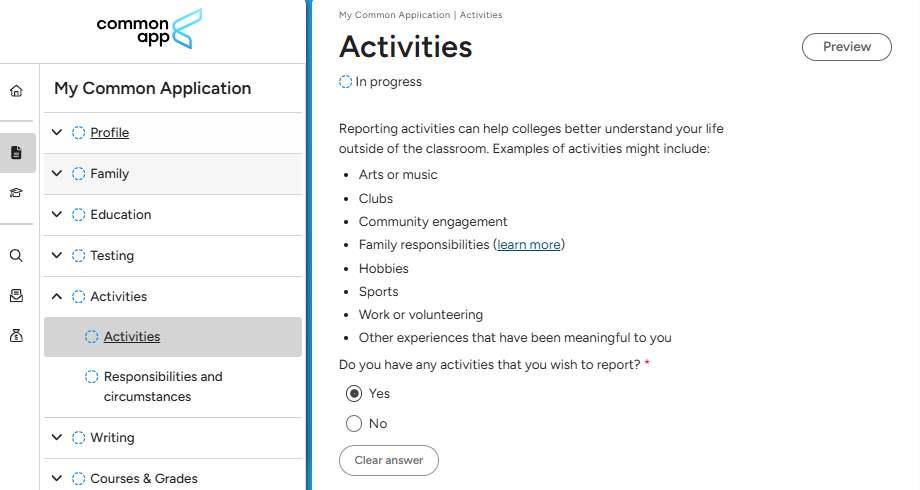Viewport: 920px width, 490px height.
Task: Open the inbox tray icon in the sidebar
Action: click(16, 296)
